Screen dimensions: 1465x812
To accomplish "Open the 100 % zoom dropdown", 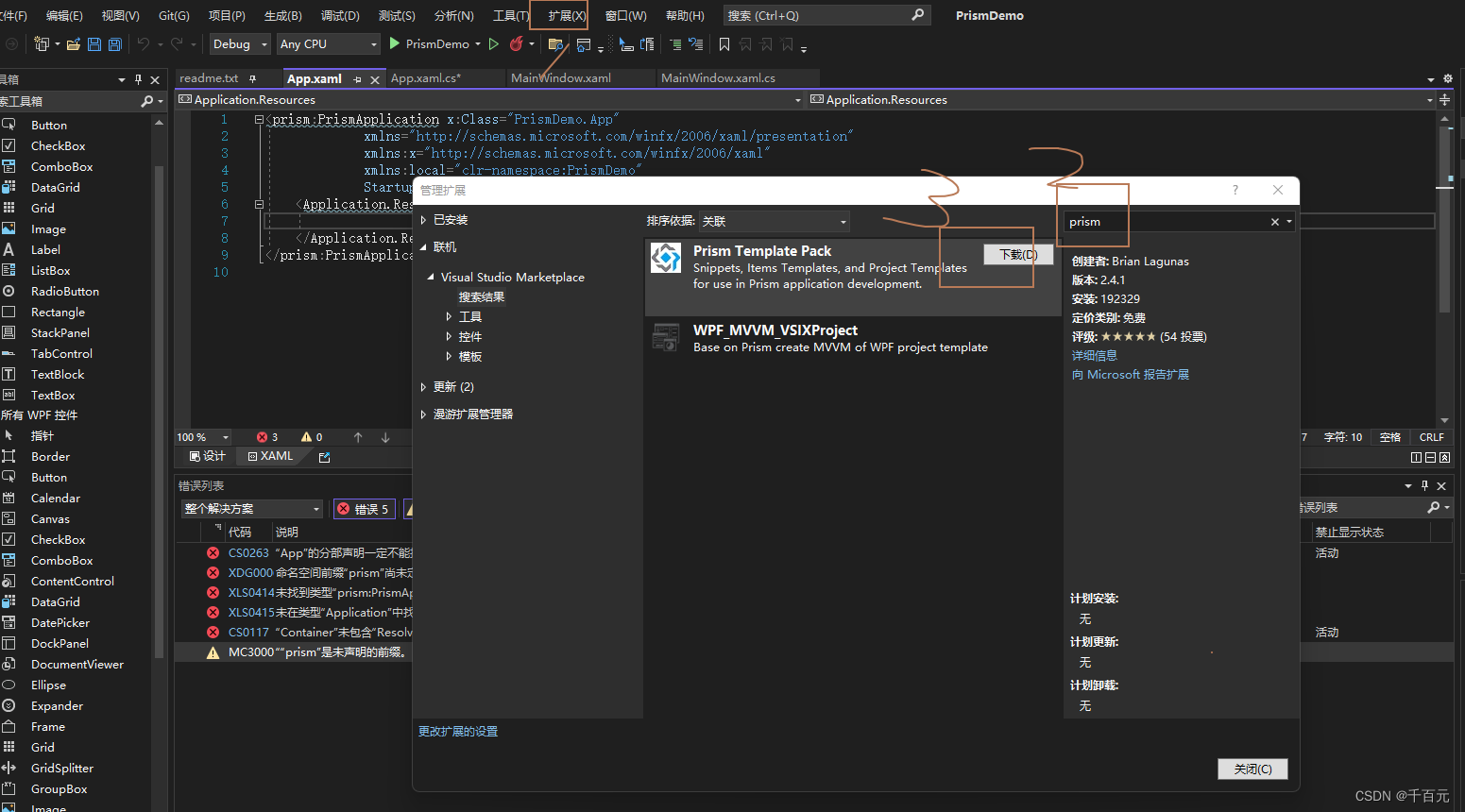I will 204,437.
